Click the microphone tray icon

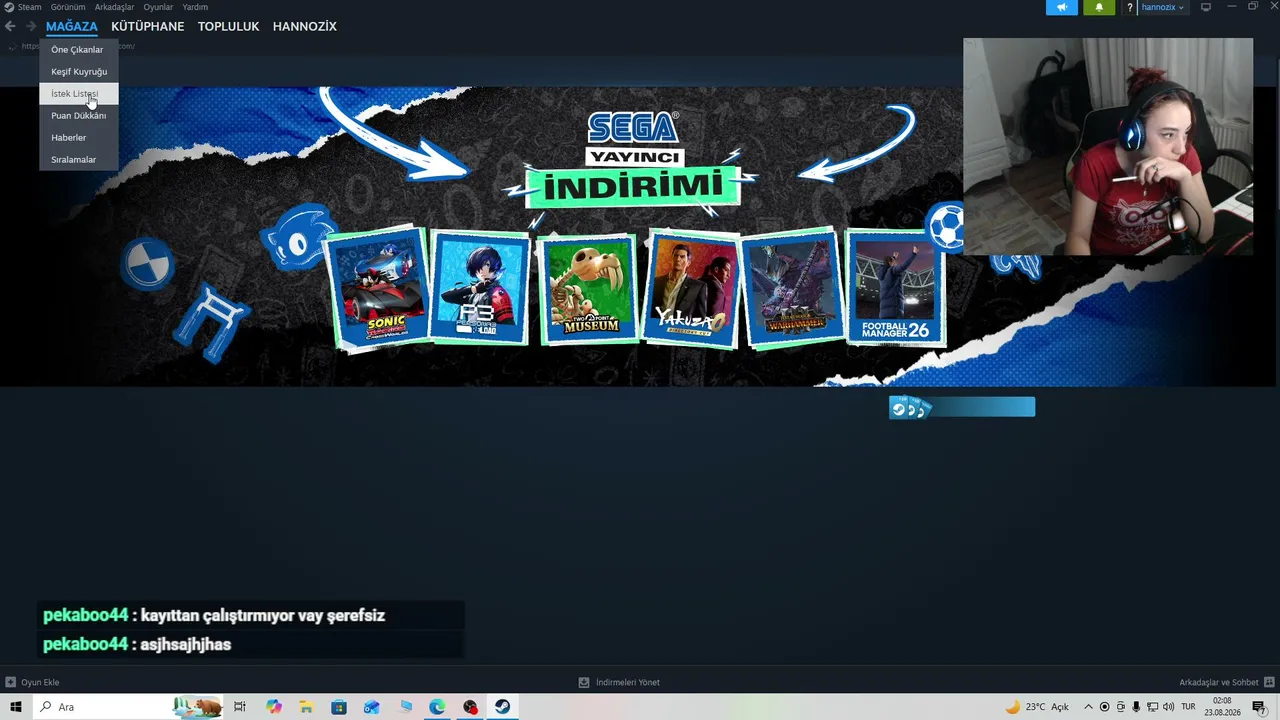(1136, 707)
